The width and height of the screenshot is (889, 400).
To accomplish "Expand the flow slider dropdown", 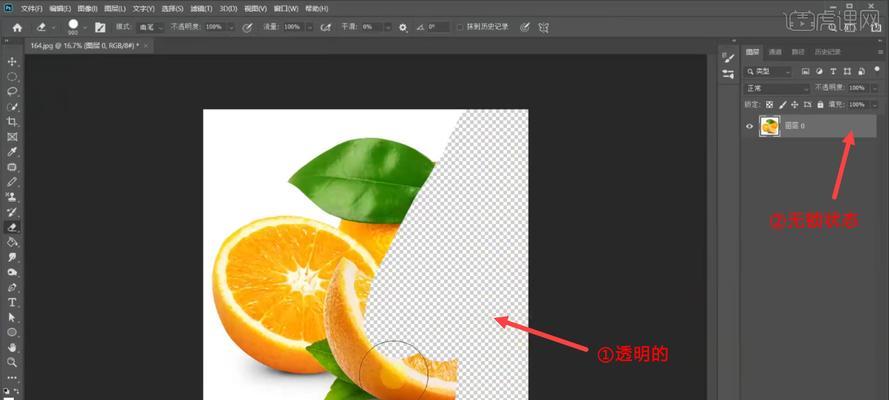I will click(x=310, y=27).
